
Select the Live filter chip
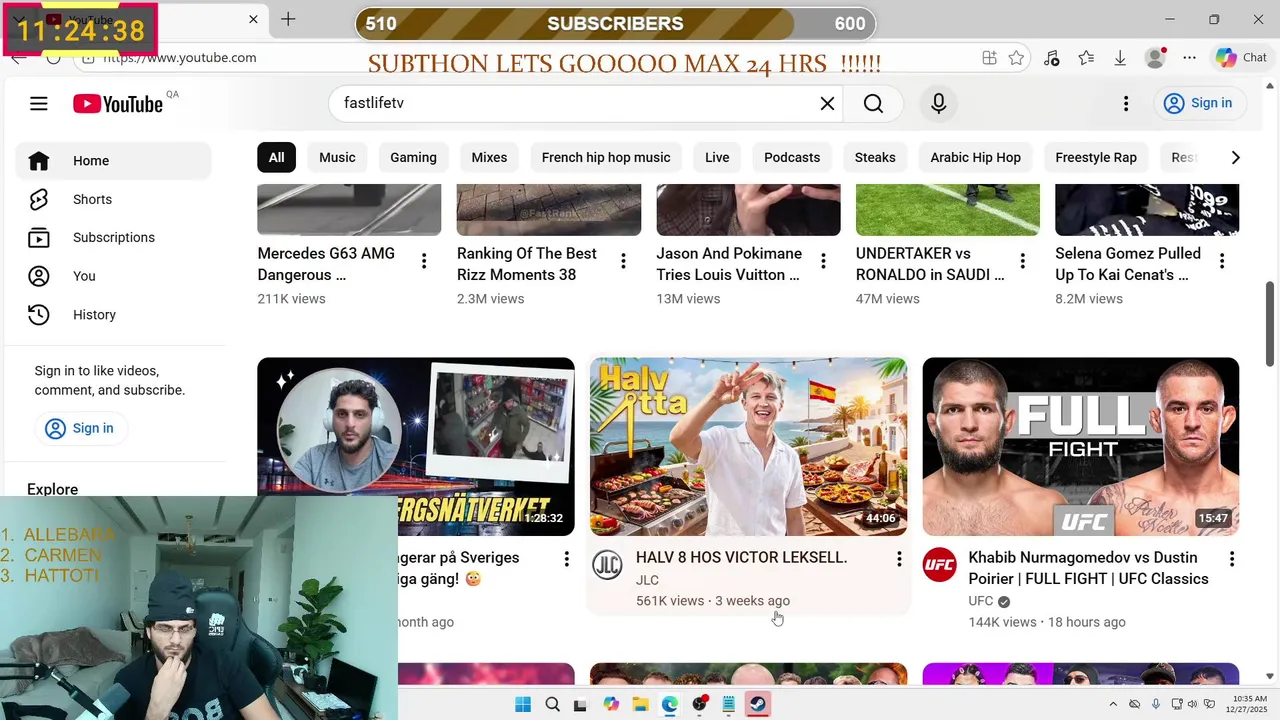pyautogui.click(x=717, y=157)
